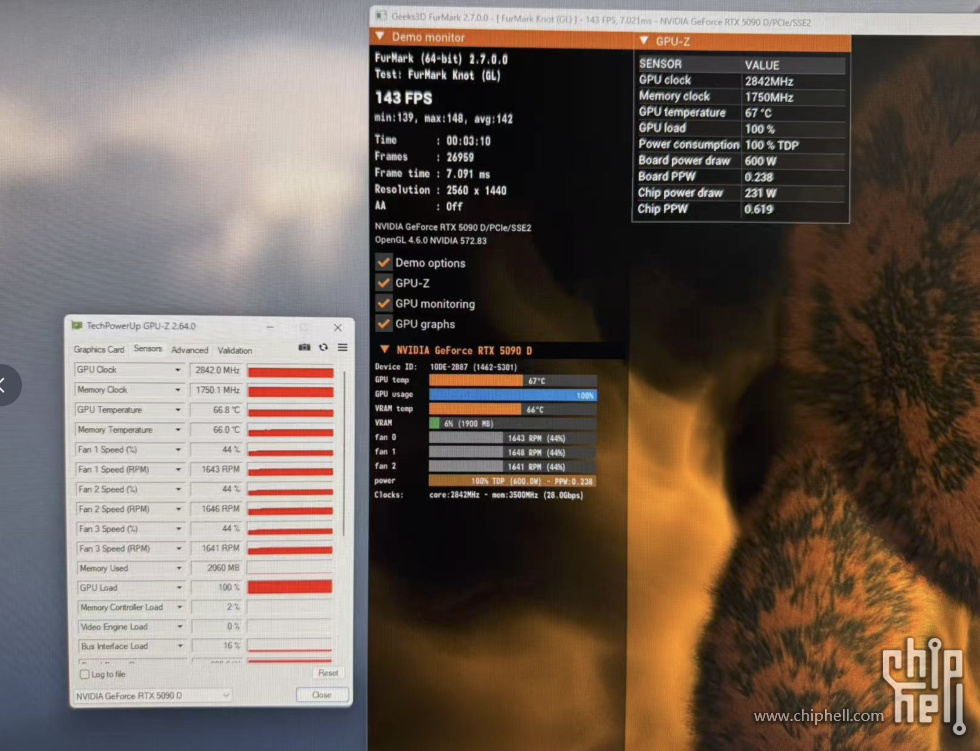Click the 2842.0 MHz GPU Clock value

pos(216,370)
